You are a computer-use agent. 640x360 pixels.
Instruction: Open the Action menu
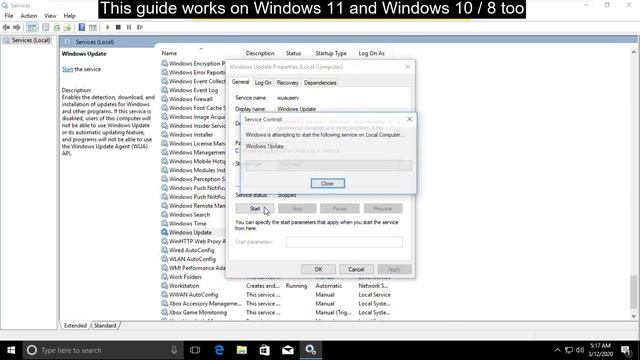(x=29, y=16)
